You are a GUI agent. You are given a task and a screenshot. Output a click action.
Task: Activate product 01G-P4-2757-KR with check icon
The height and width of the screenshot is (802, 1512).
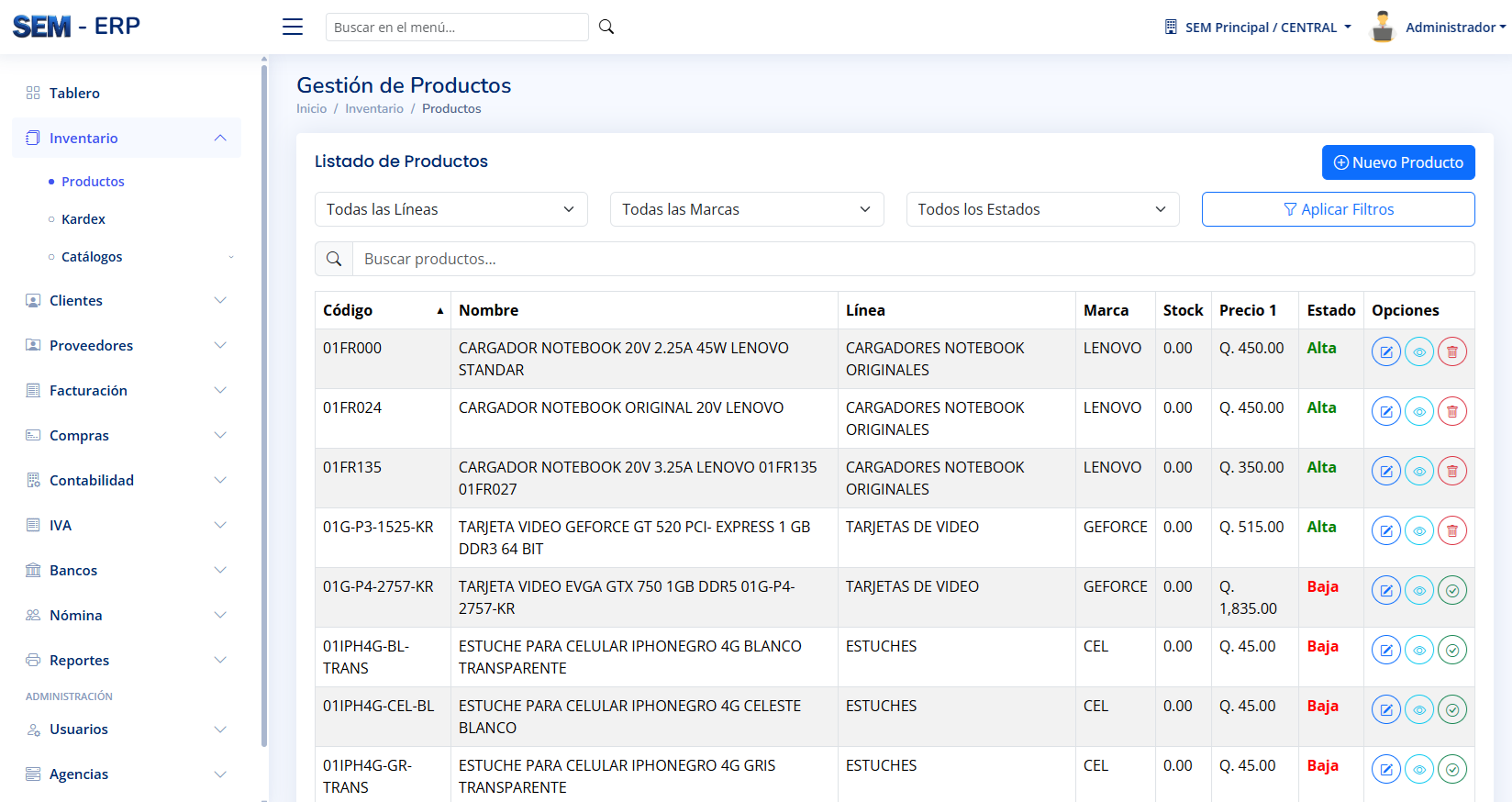click(x=1451, y=590)
